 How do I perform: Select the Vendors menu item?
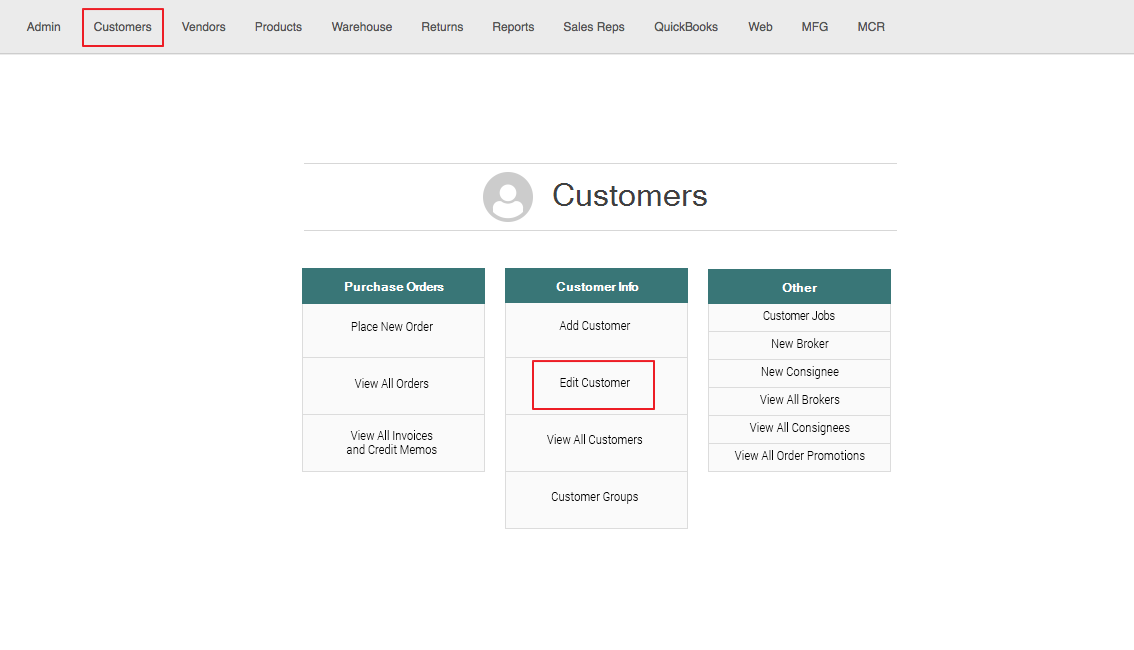pyautogui.click(x=203, y=27)
